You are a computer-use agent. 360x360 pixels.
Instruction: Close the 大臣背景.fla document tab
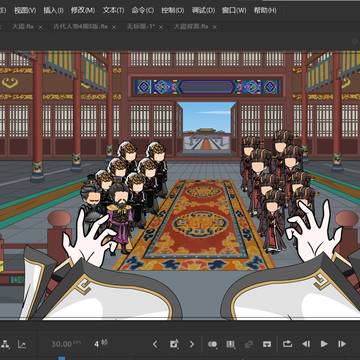point(214,28)
